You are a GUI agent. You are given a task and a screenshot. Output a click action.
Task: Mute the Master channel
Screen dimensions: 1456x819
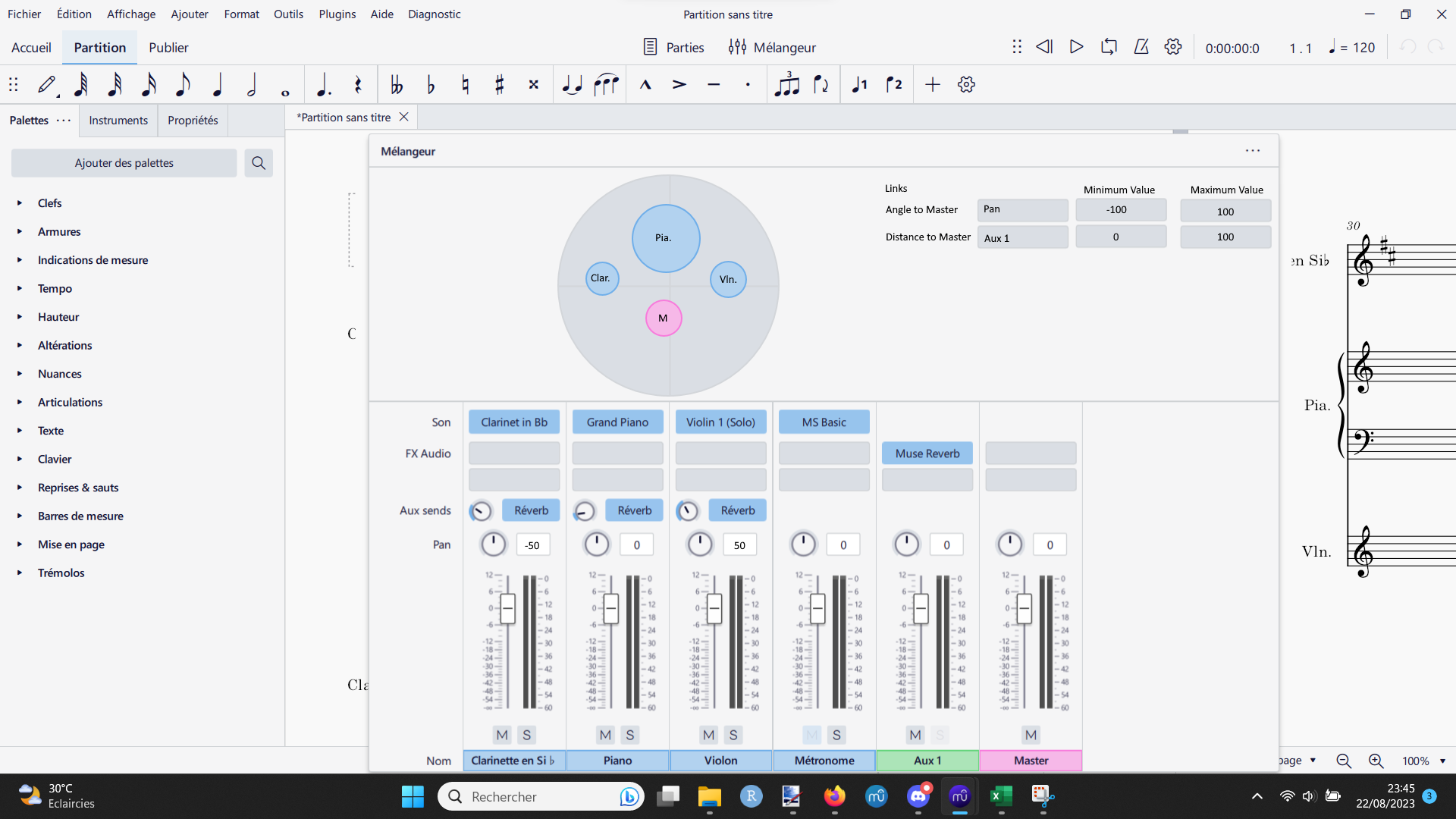1031,735
